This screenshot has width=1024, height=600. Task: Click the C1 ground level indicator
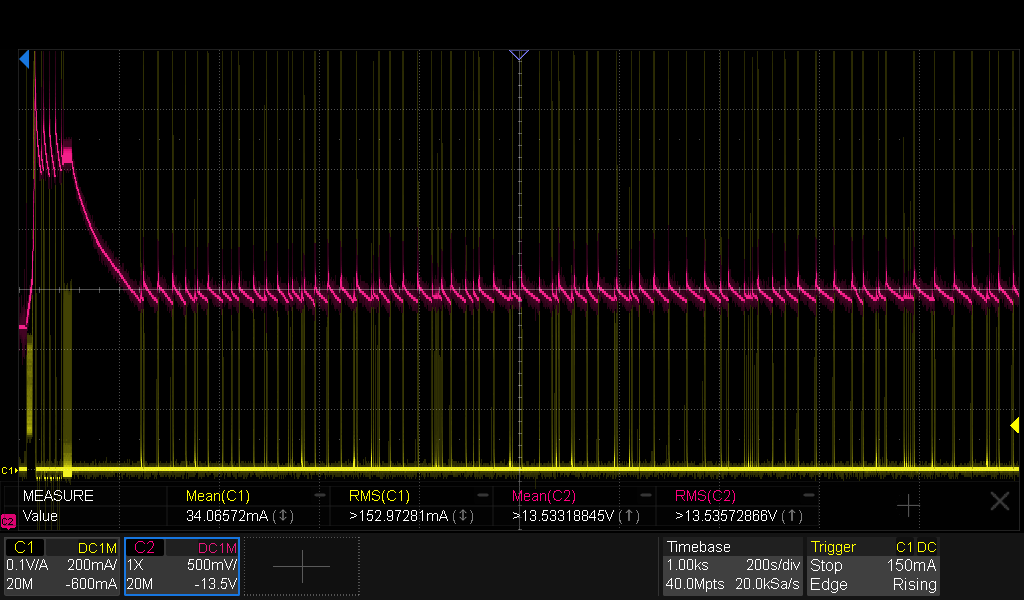[9, 470]
